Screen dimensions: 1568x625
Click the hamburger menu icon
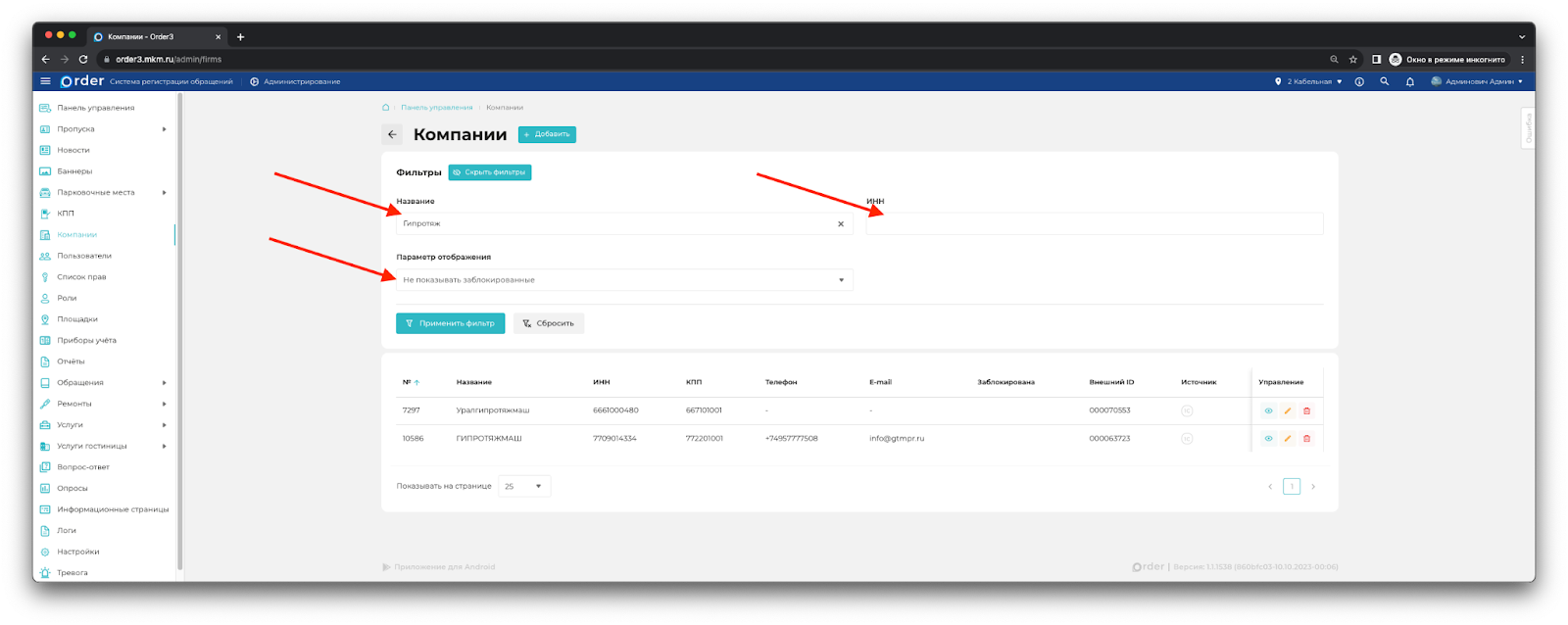45,81
